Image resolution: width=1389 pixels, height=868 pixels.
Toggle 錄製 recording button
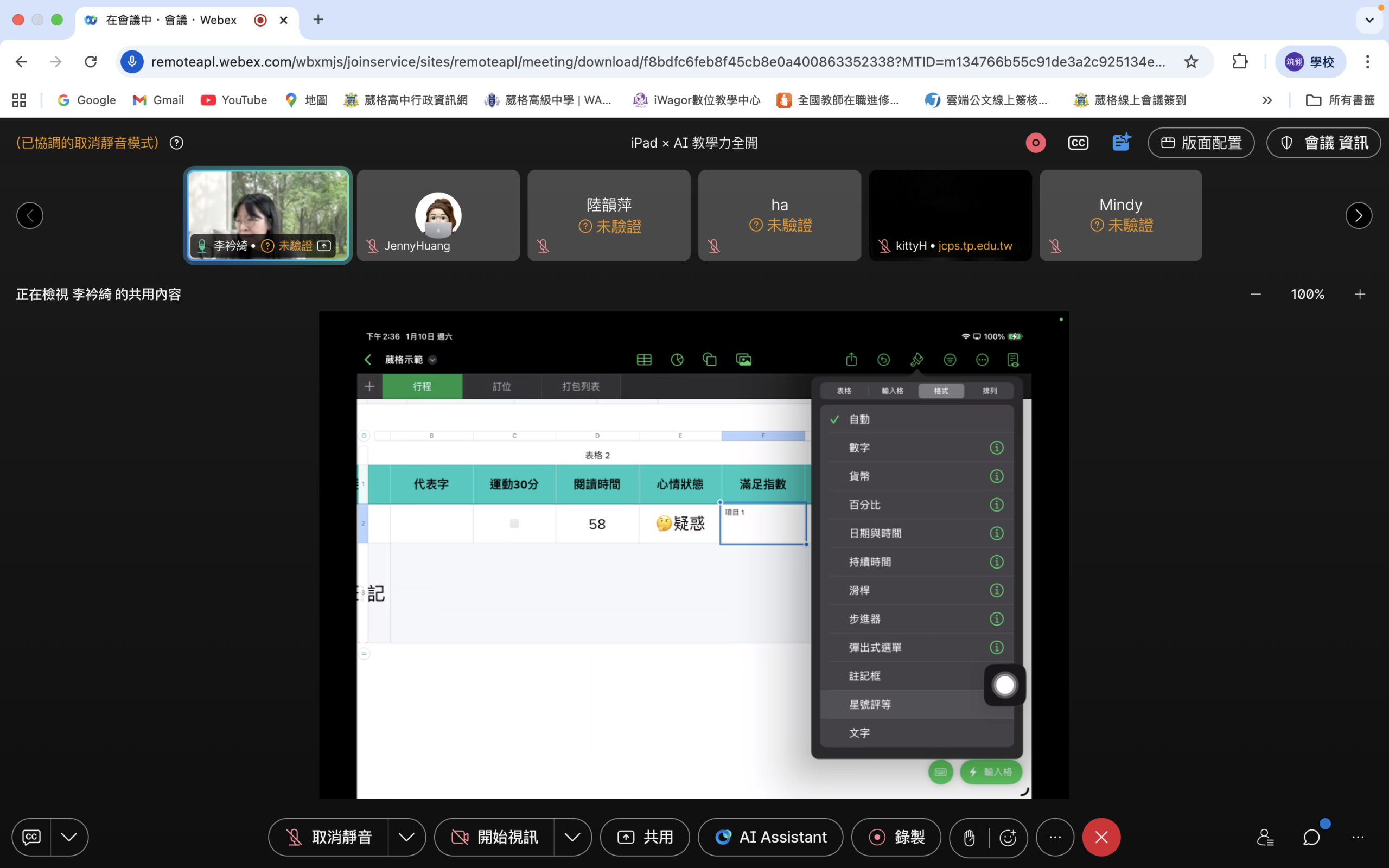click(896, 838)
